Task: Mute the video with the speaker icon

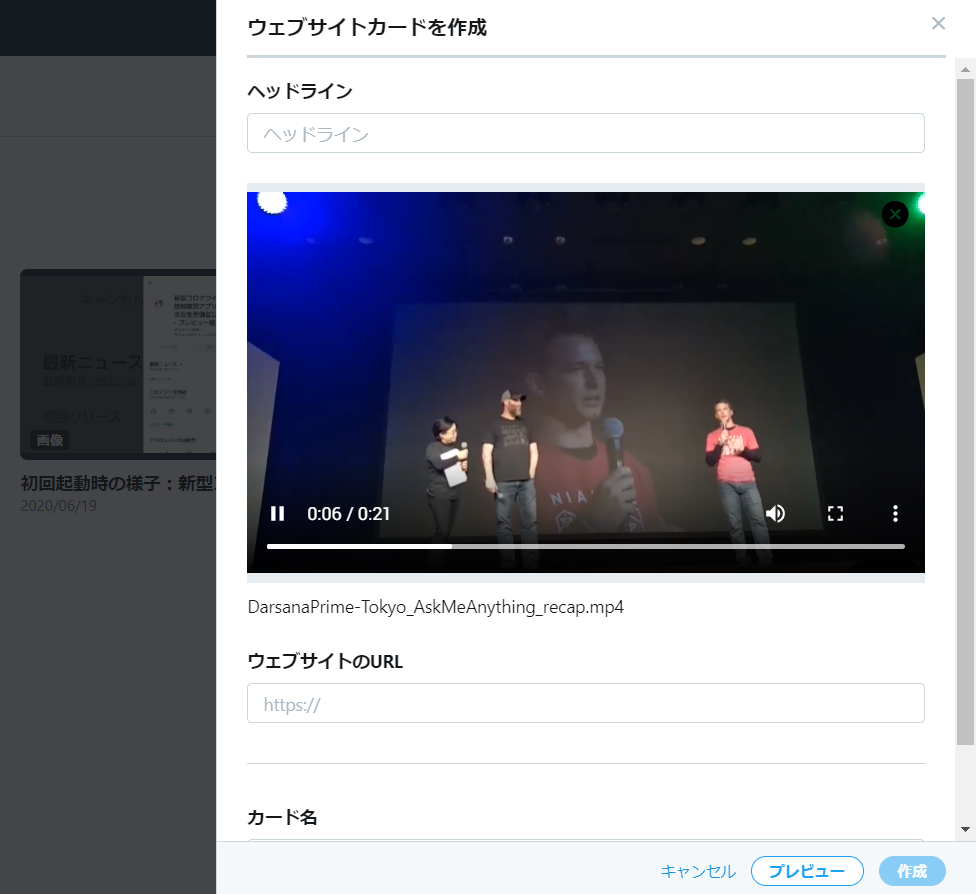Action: pos(776,514)
